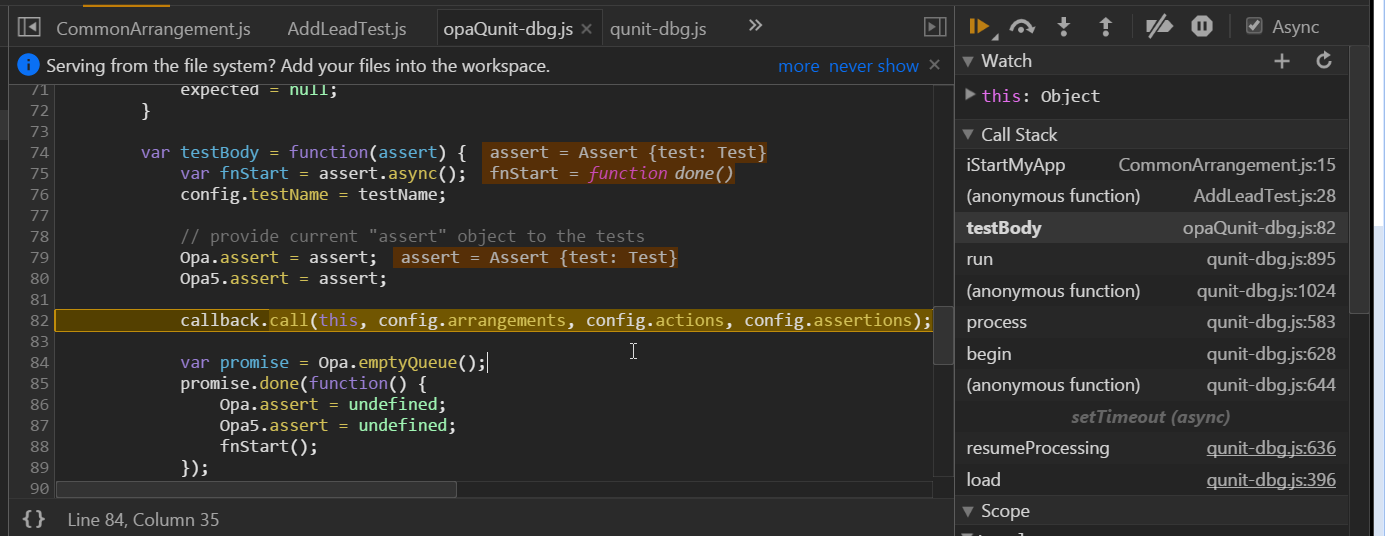
Task: Close the opaQunit-dbg.js tab
Action: click(587, 29)
